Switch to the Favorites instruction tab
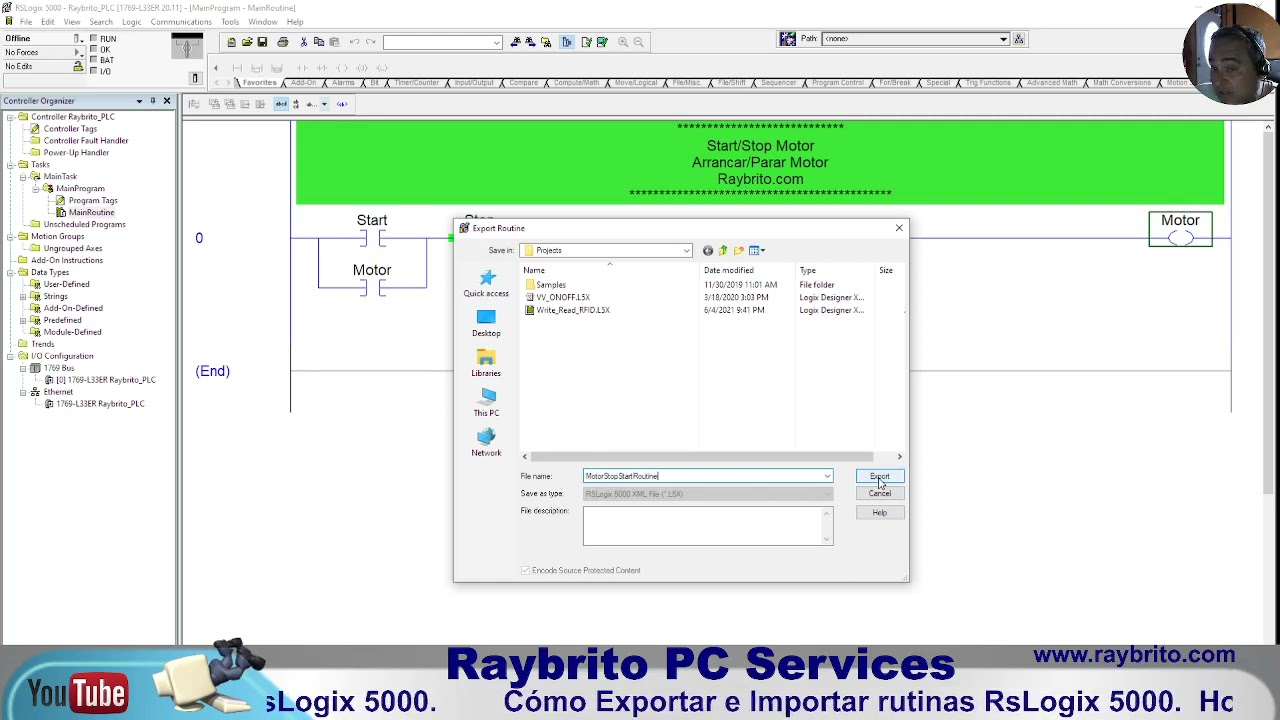1280x720 pixels. [x=259, y=83]
